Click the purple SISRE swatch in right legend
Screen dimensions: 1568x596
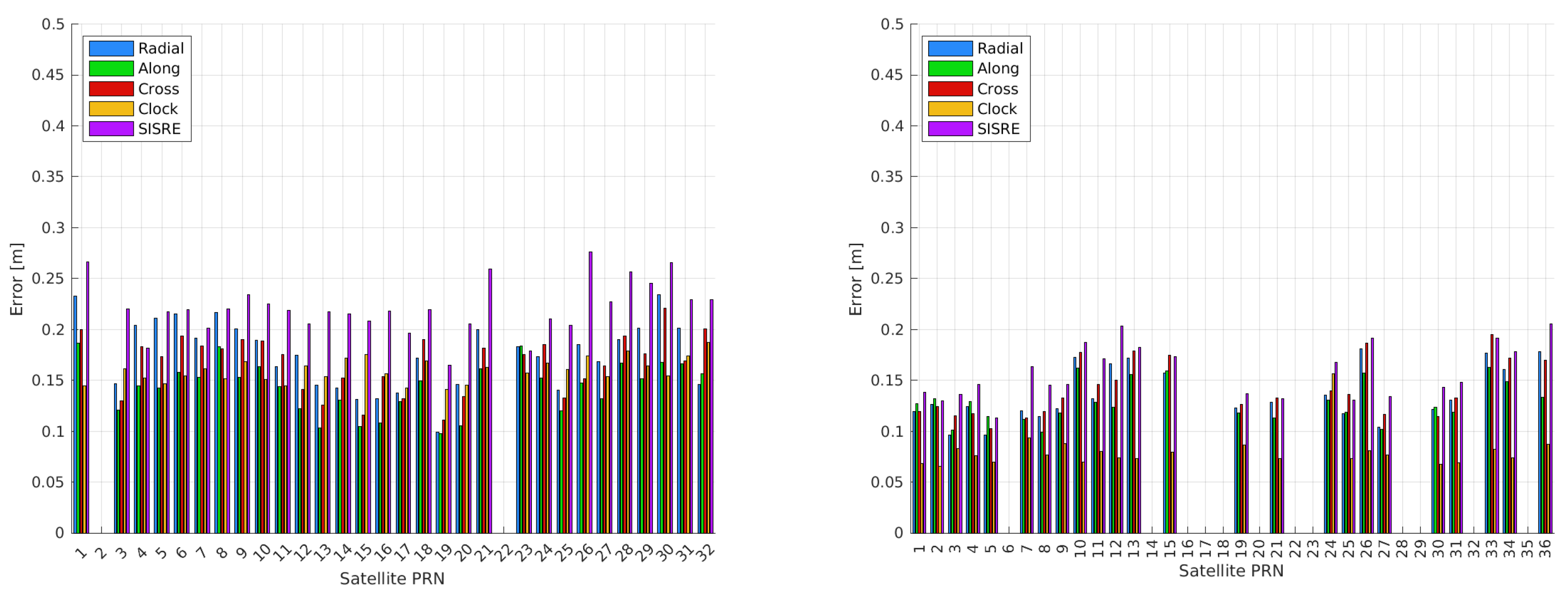pos(950,129)
